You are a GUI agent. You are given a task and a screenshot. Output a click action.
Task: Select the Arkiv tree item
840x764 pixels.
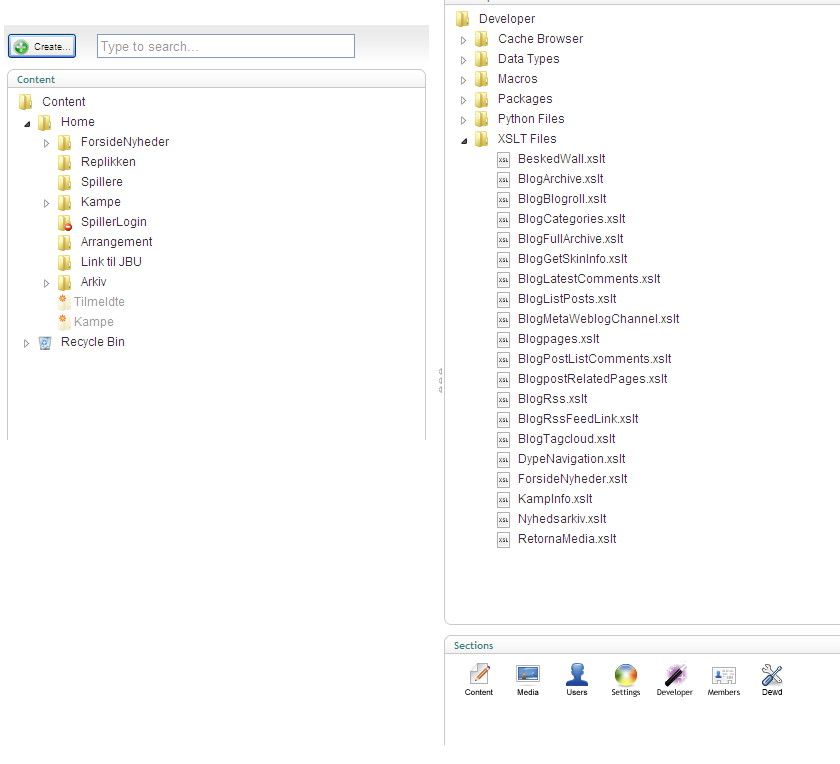point(94,281)
